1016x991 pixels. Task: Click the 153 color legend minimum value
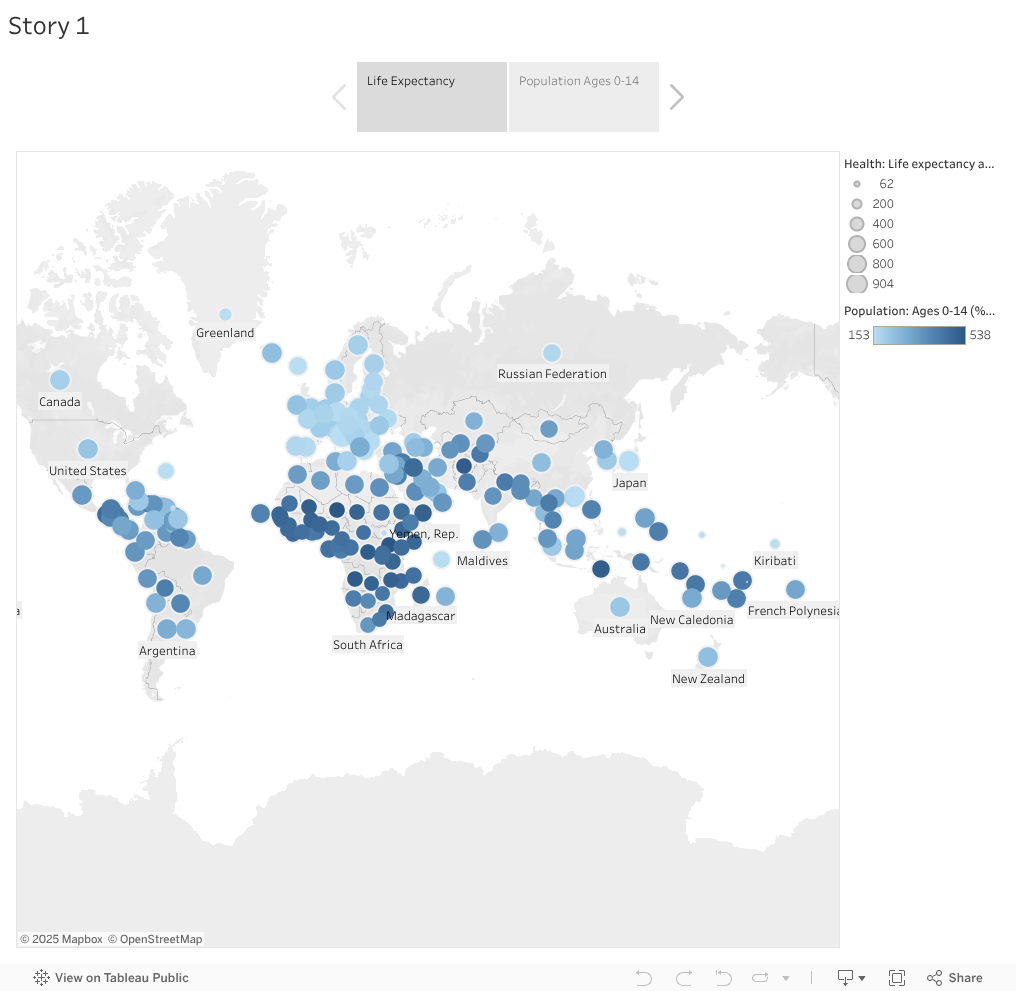(859, 335)
